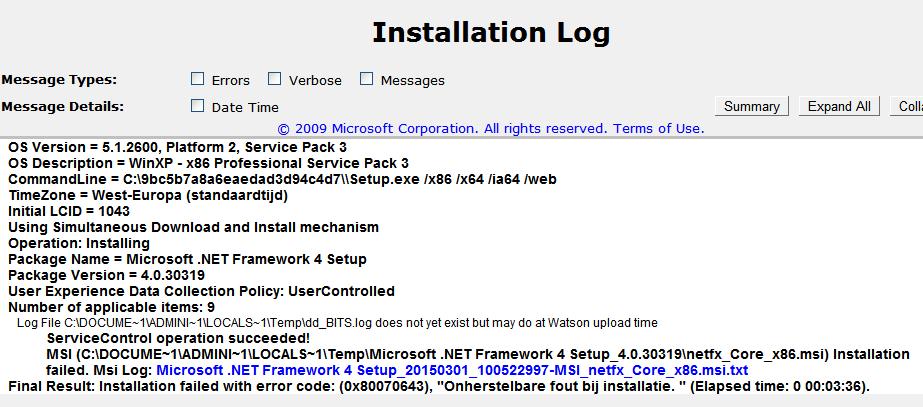This screenshot has height=407, width=923.
Task: Click the Installation Log heading
Action: tap(490, 33)
